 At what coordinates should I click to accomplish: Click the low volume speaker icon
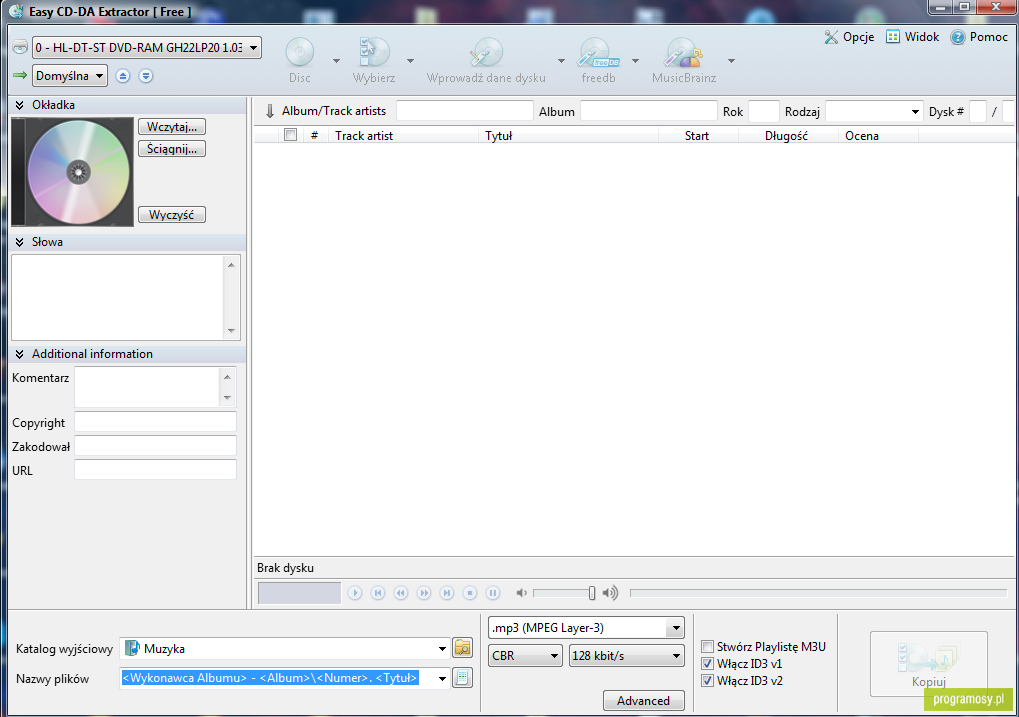tap(521, 593)
